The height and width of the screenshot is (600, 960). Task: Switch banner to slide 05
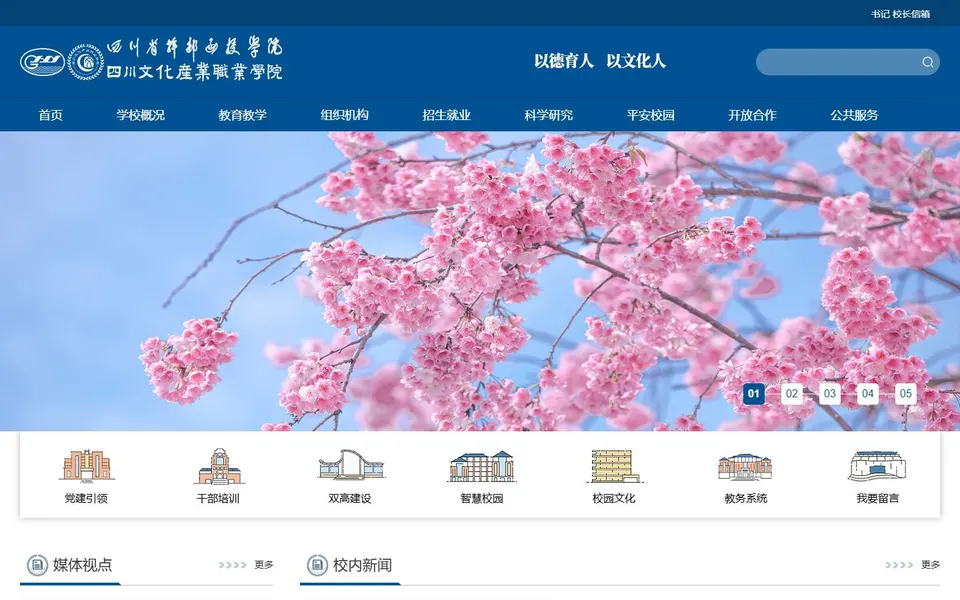pyautogui.click(x=906, y=394)
